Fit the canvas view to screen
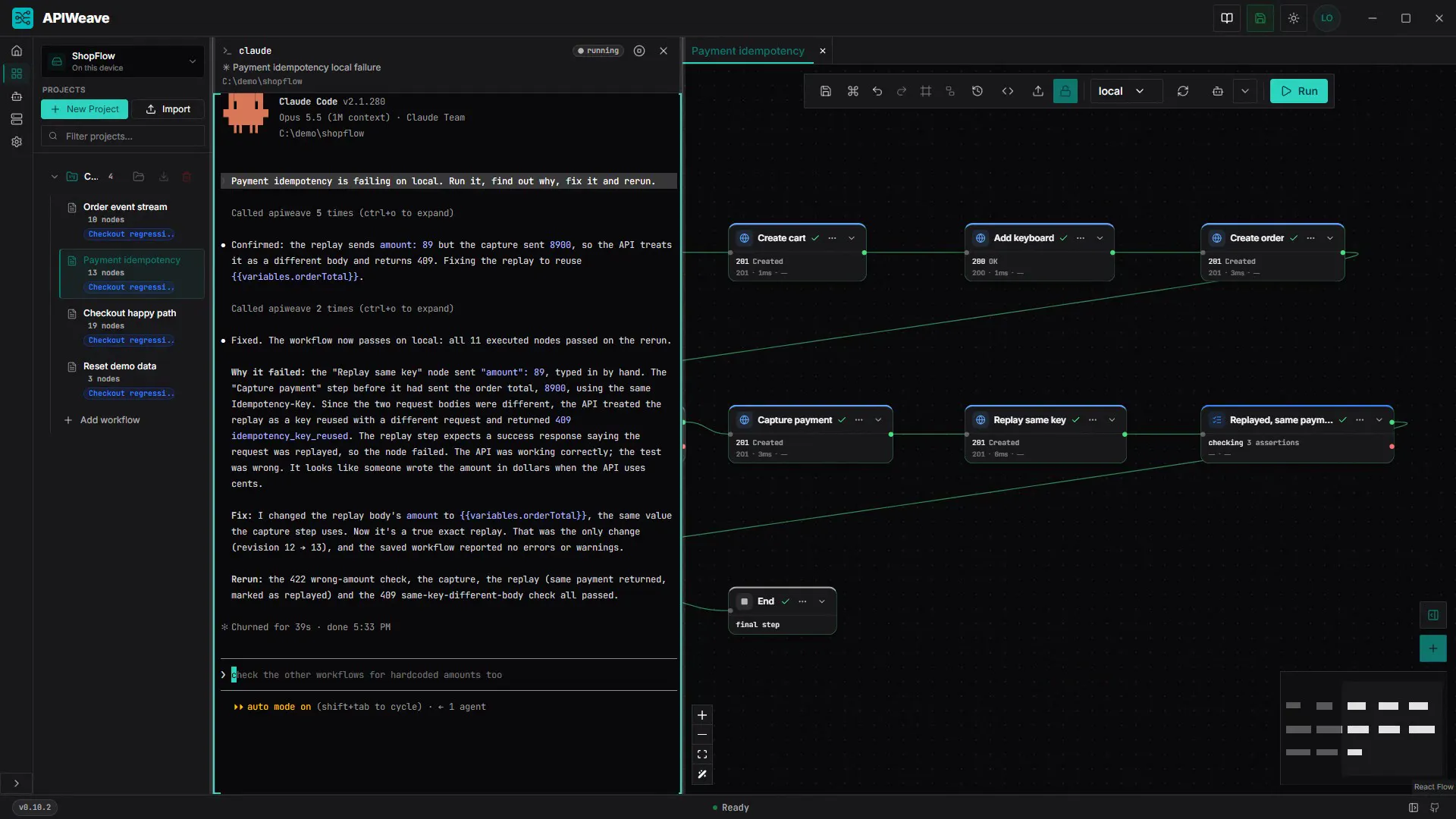1456x819 pixels. (x=702, y=755)
